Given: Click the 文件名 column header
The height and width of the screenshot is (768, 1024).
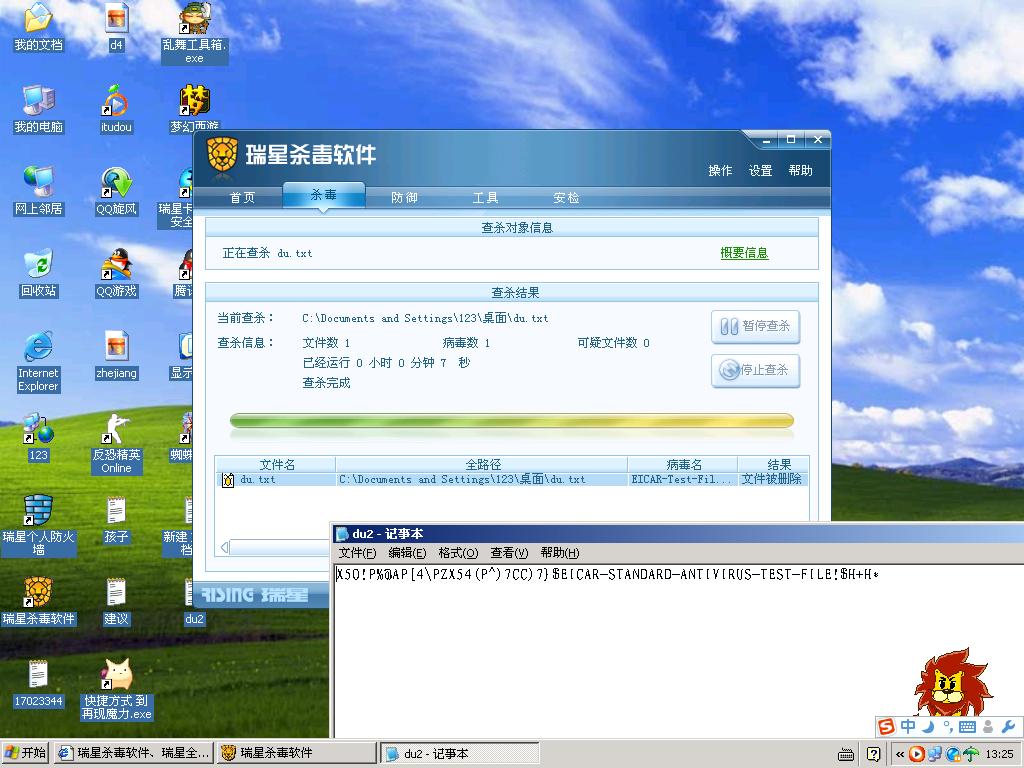Looking at the screenshot, I should [276, 464].
